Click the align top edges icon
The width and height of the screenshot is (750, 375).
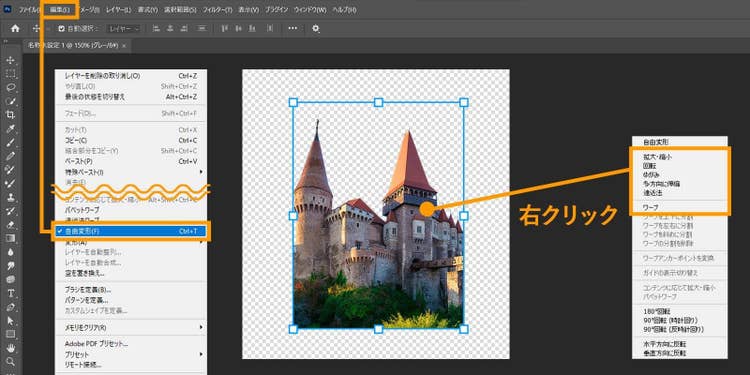224,28
